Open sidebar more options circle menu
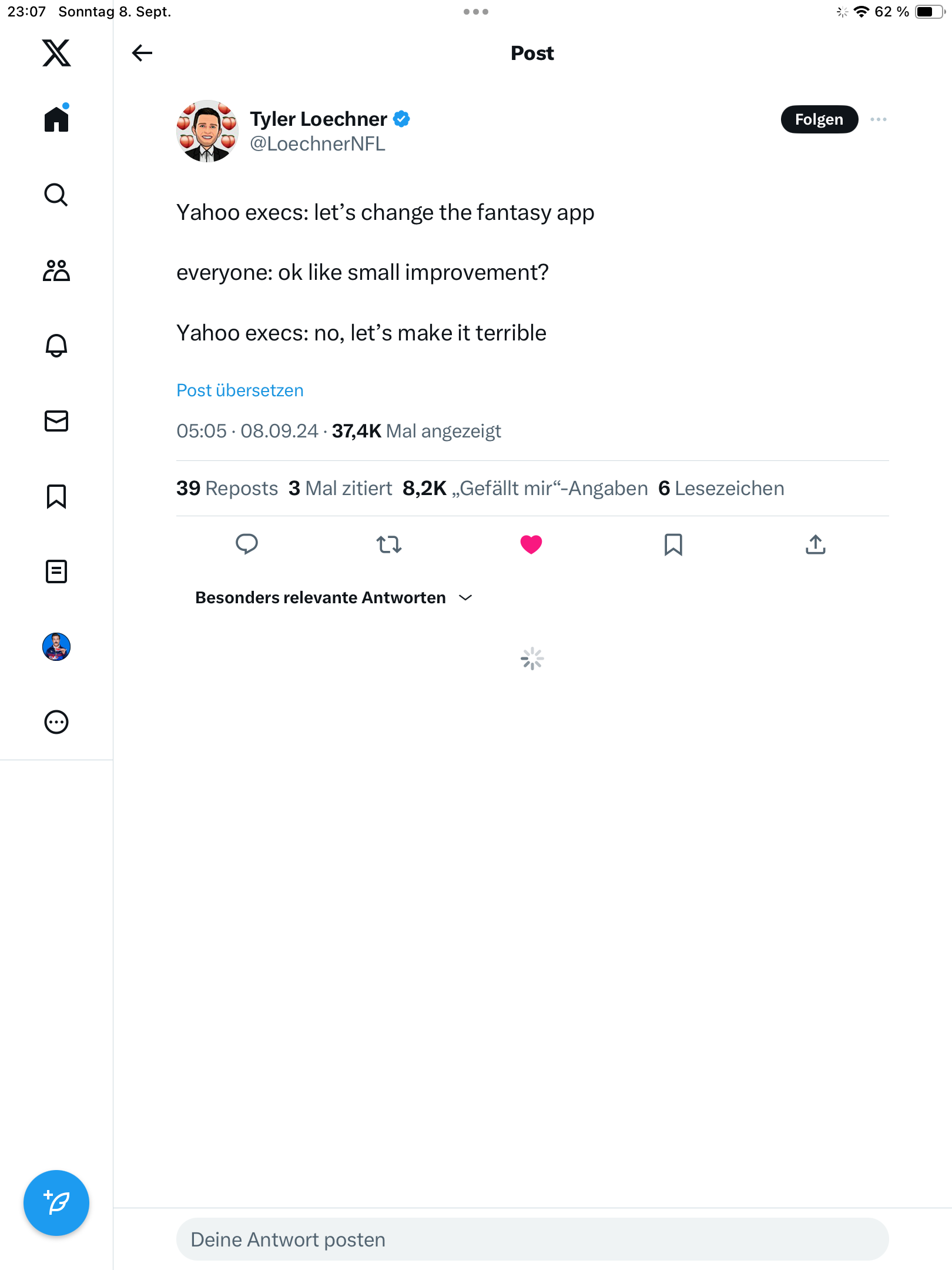The height and width of the screenshot is (1270, 952). [56, 722]
